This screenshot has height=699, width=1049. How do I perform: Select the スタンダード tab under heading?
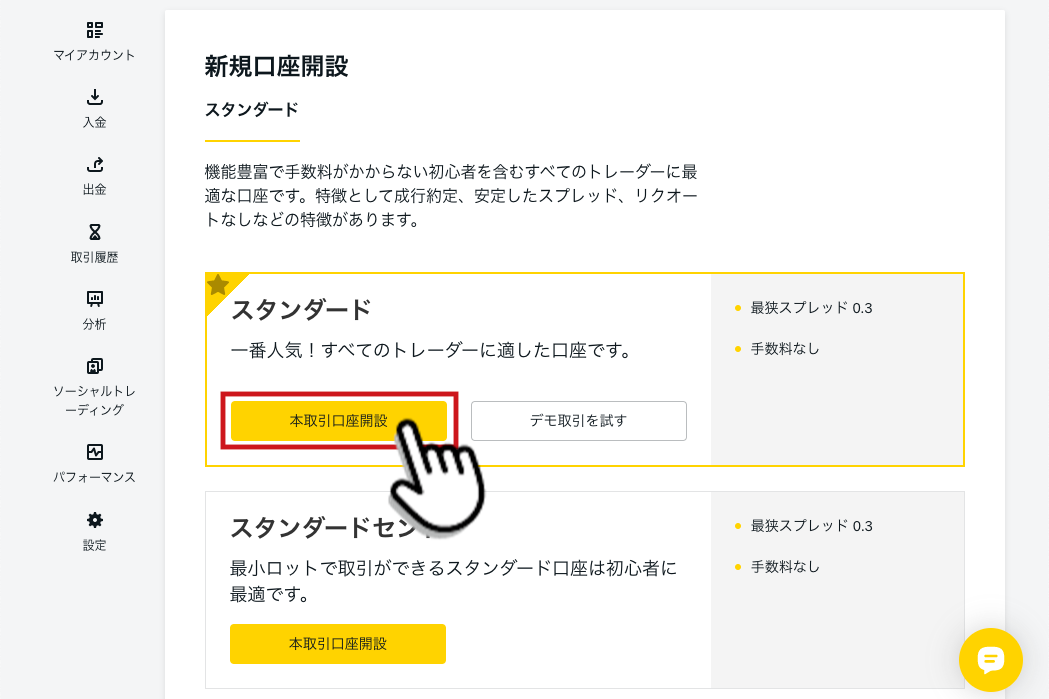(252, 110)
